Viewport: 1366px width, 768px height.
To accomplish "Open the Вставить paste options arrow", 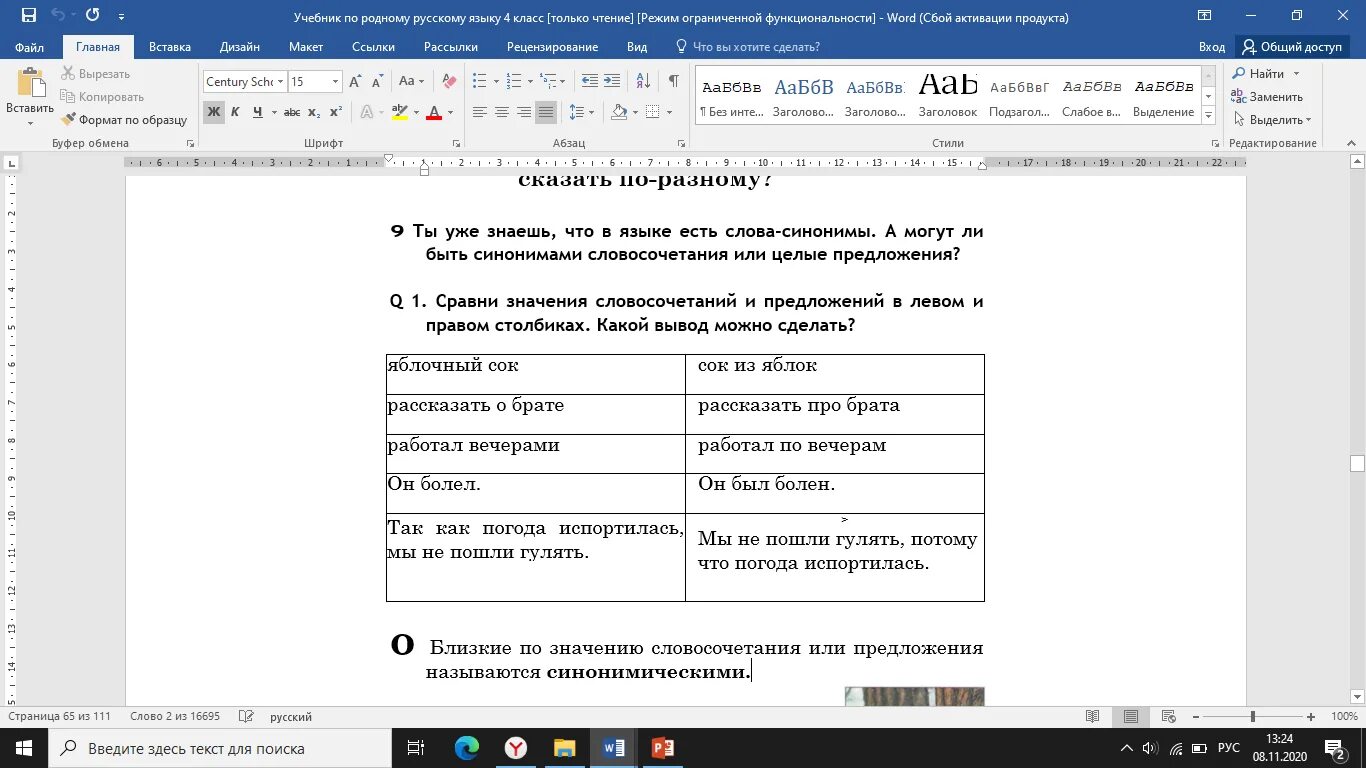I will point(29,124).
